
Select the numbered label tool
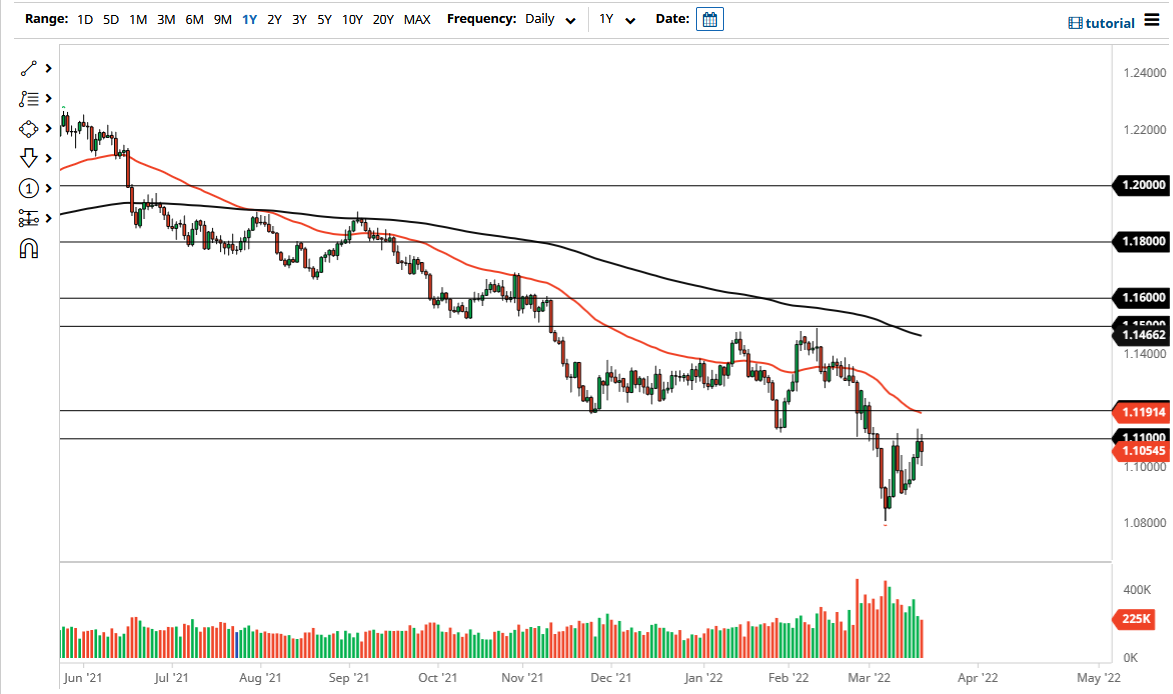tap(27, 188)
